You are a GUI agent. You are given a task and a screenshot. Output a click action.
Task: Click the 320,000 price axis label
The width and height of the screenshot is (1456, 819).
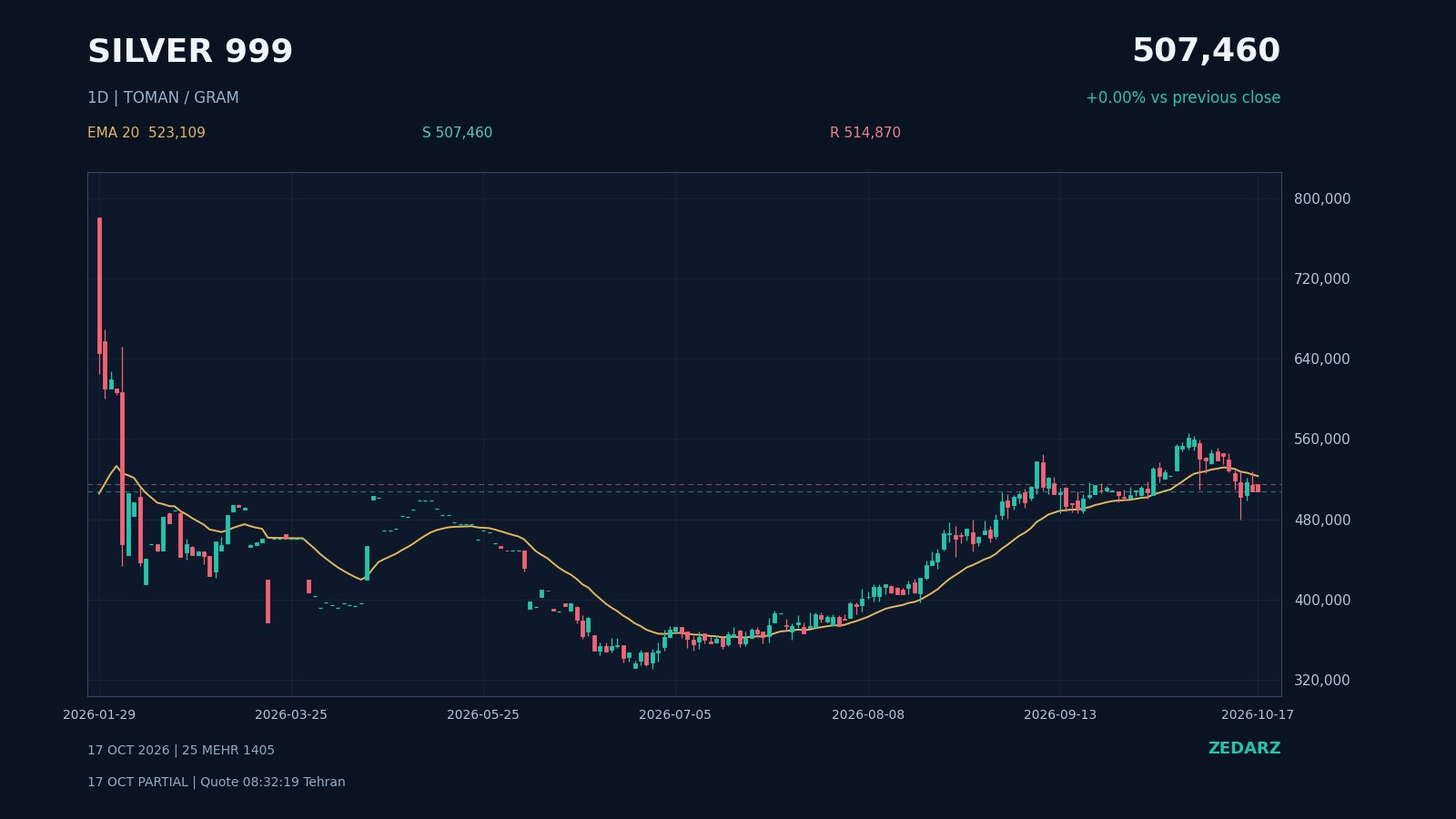pos(1322,680)
